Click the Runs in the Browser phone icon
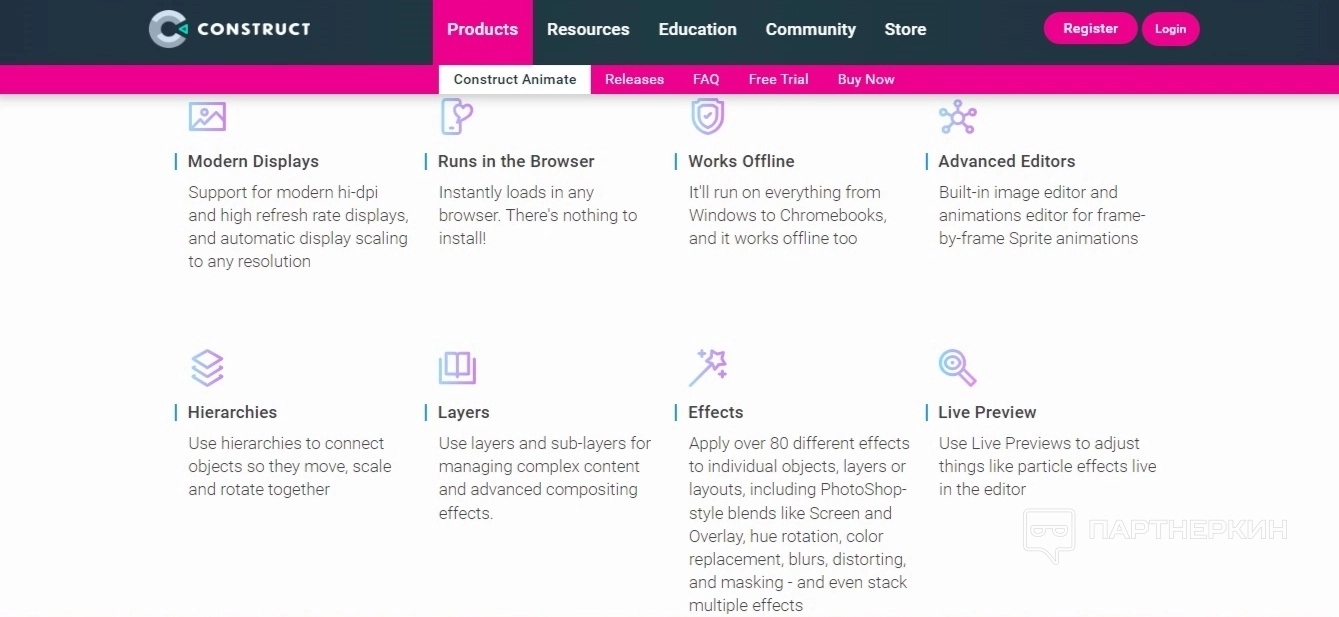The image size is (1339, 617). coord(456,117)
